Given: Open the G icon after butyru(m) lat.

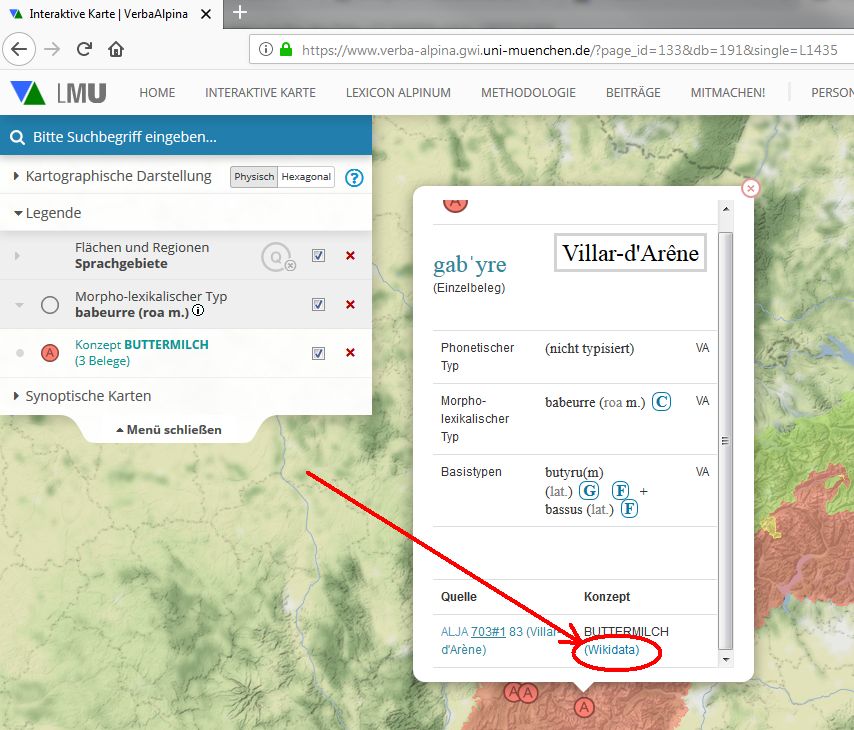Looking at the screenshot, I should pyautogui.click(x=589, y=491).
